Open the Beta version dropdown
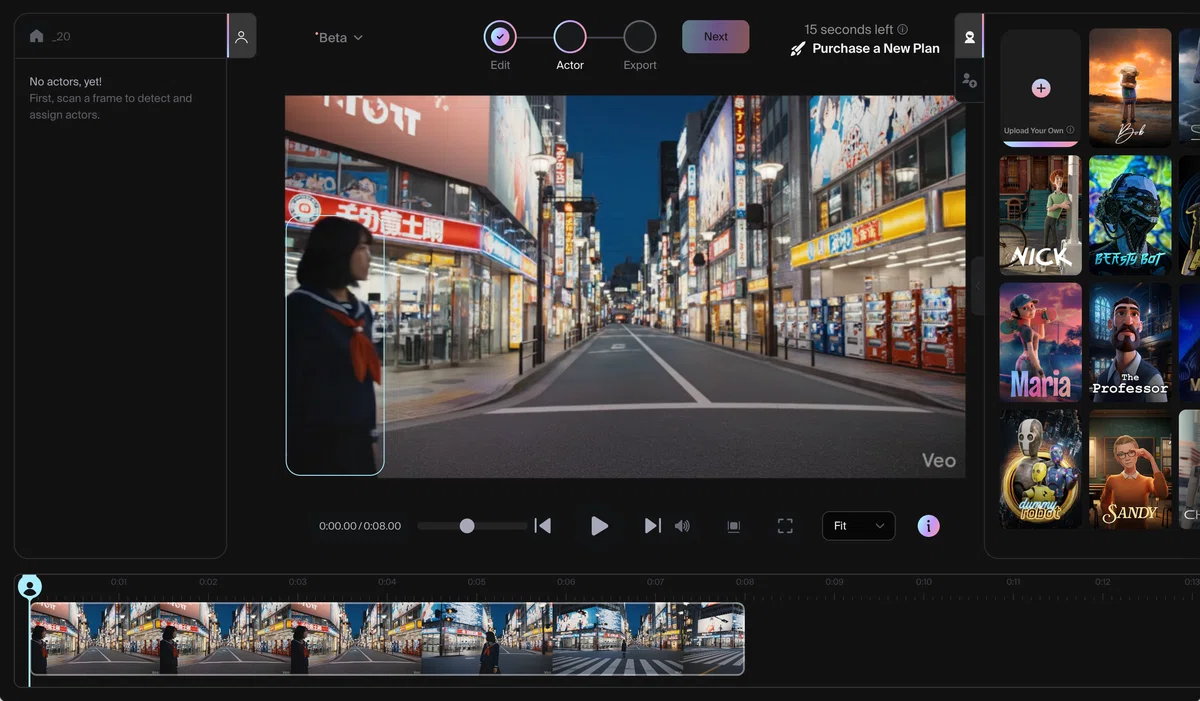This screenshot has width=1200, height=701. click(340, 37)
